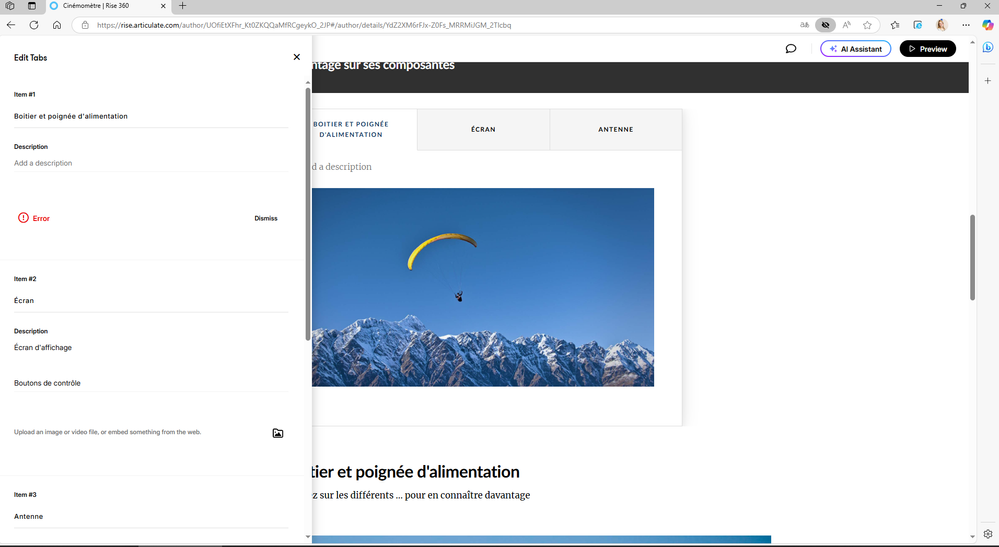999x547 pixels.
Task: Add a sidebar app with plus icon
Action: click(x=988, y=81)
